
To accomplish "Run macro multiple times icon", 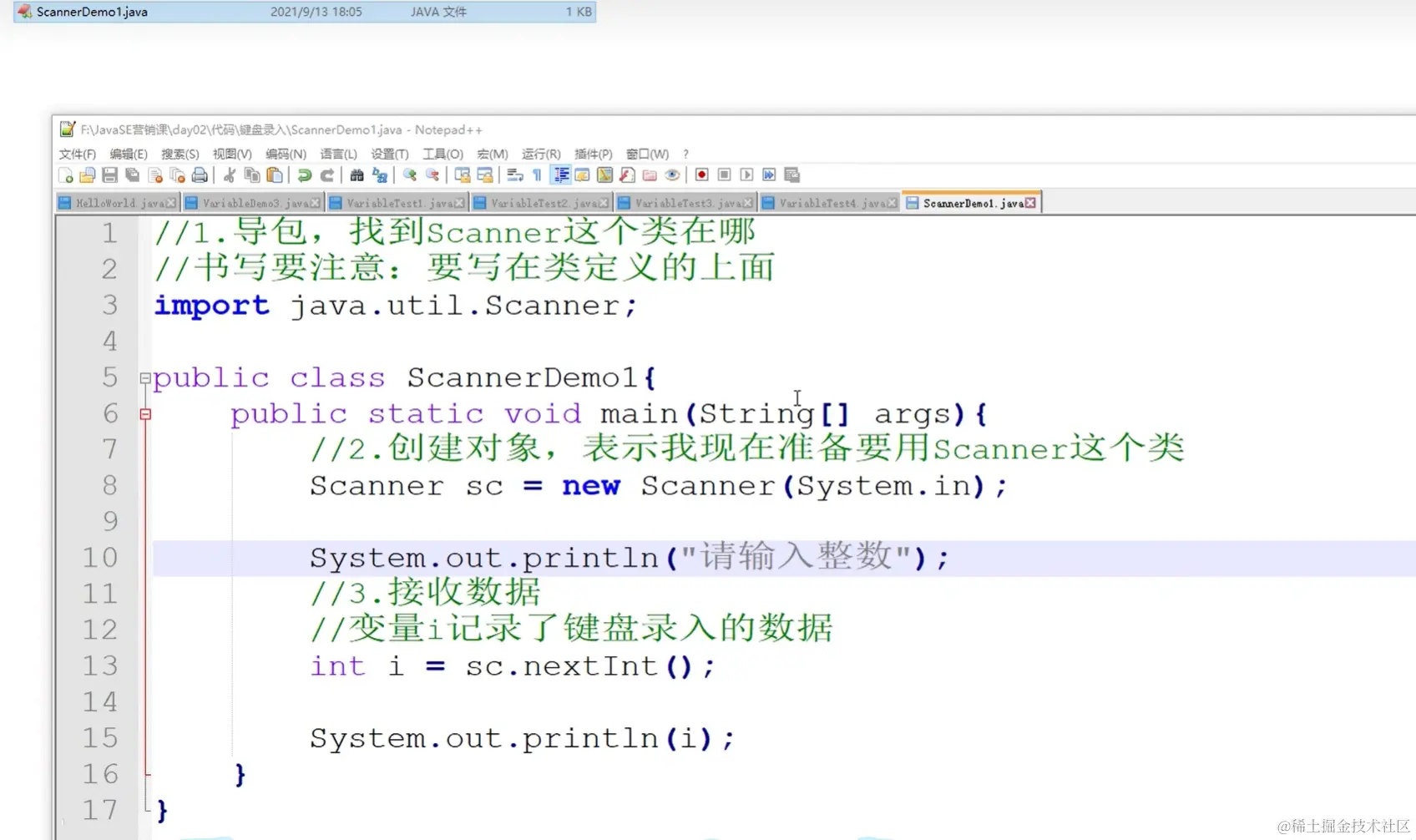I will coord(769,175).
